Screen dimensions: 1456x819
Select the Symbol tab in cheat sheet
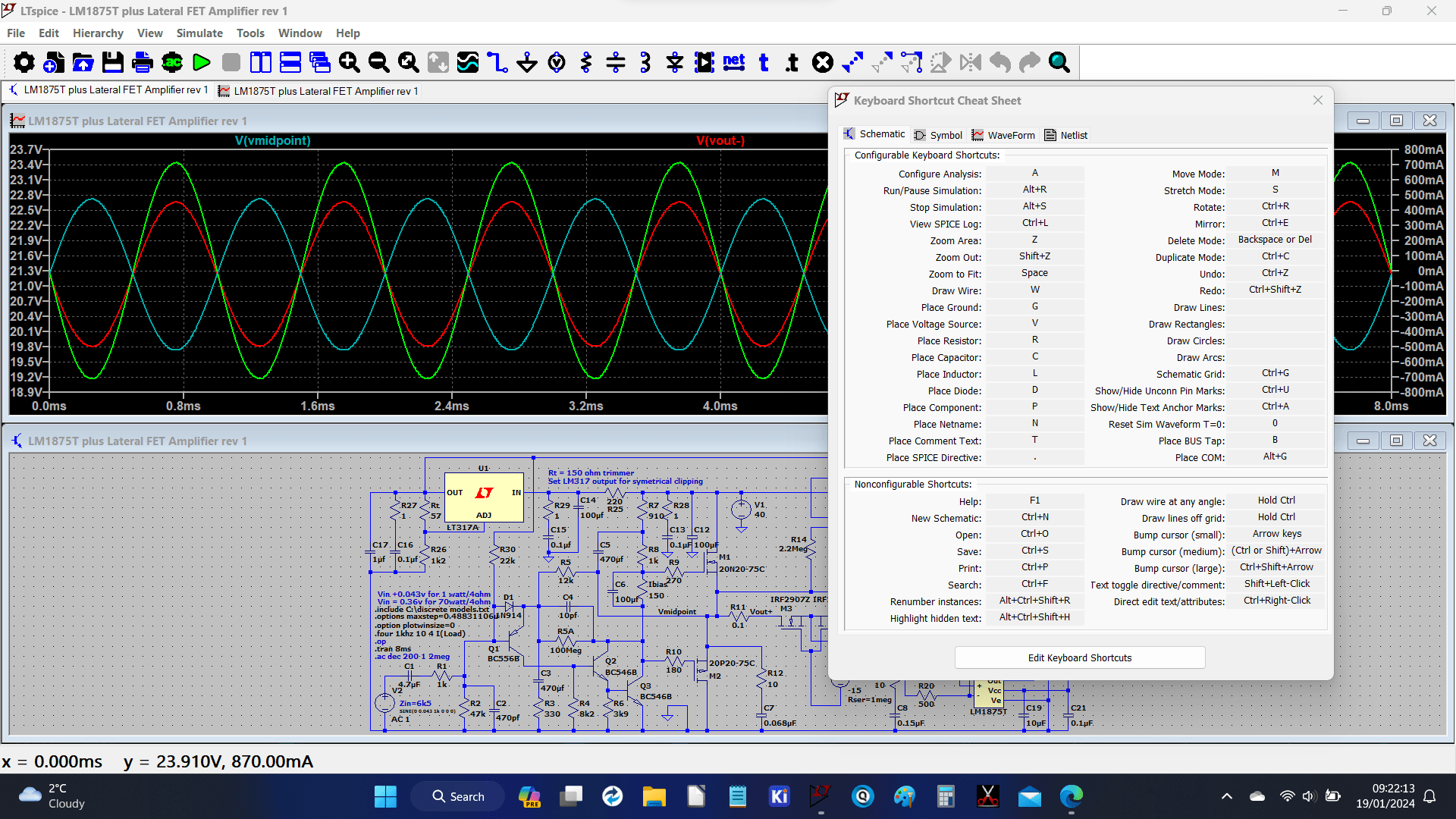click(x=938, y=135)
